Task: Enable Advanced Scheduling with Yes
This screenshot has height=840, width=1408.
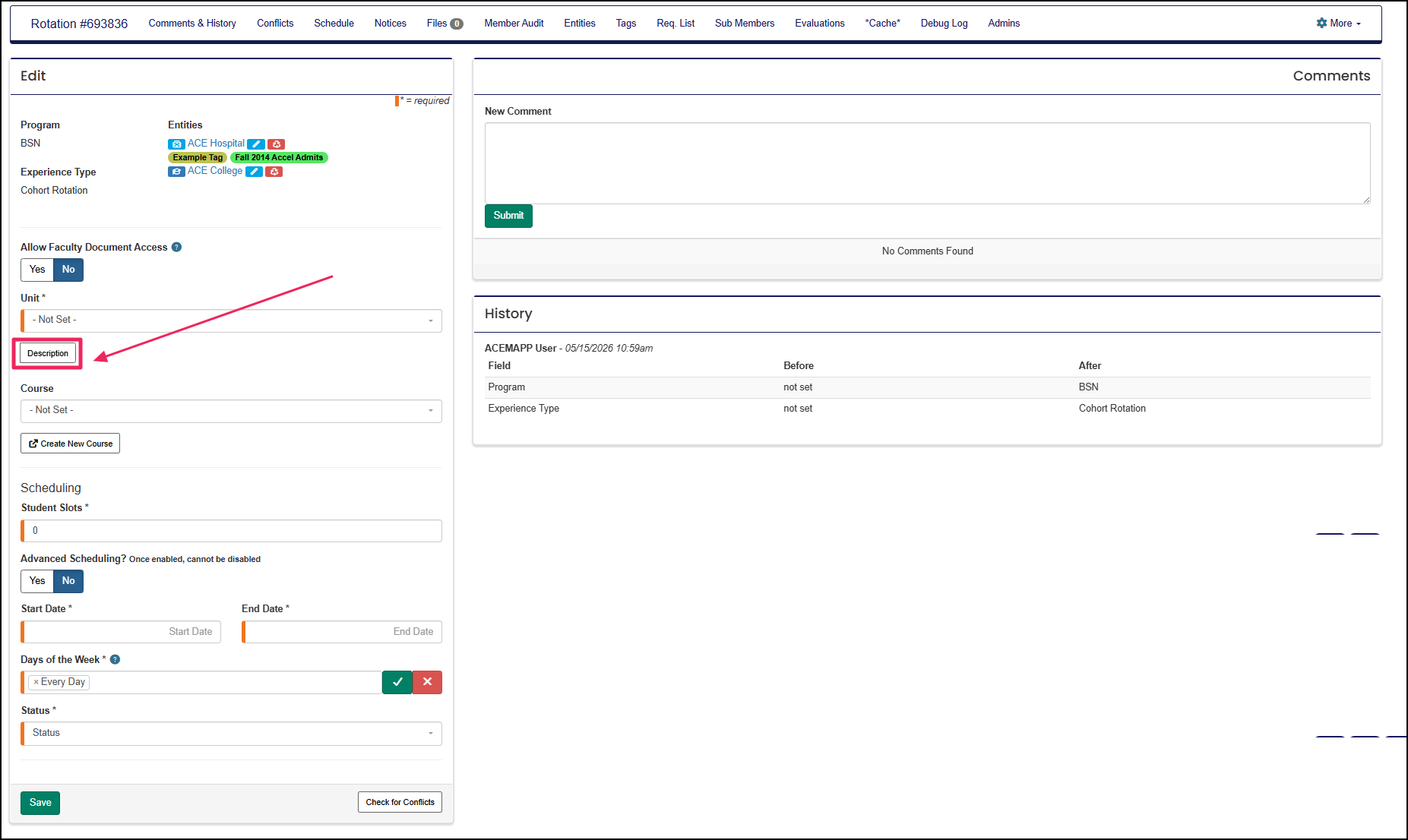Action: coord(37,581)
